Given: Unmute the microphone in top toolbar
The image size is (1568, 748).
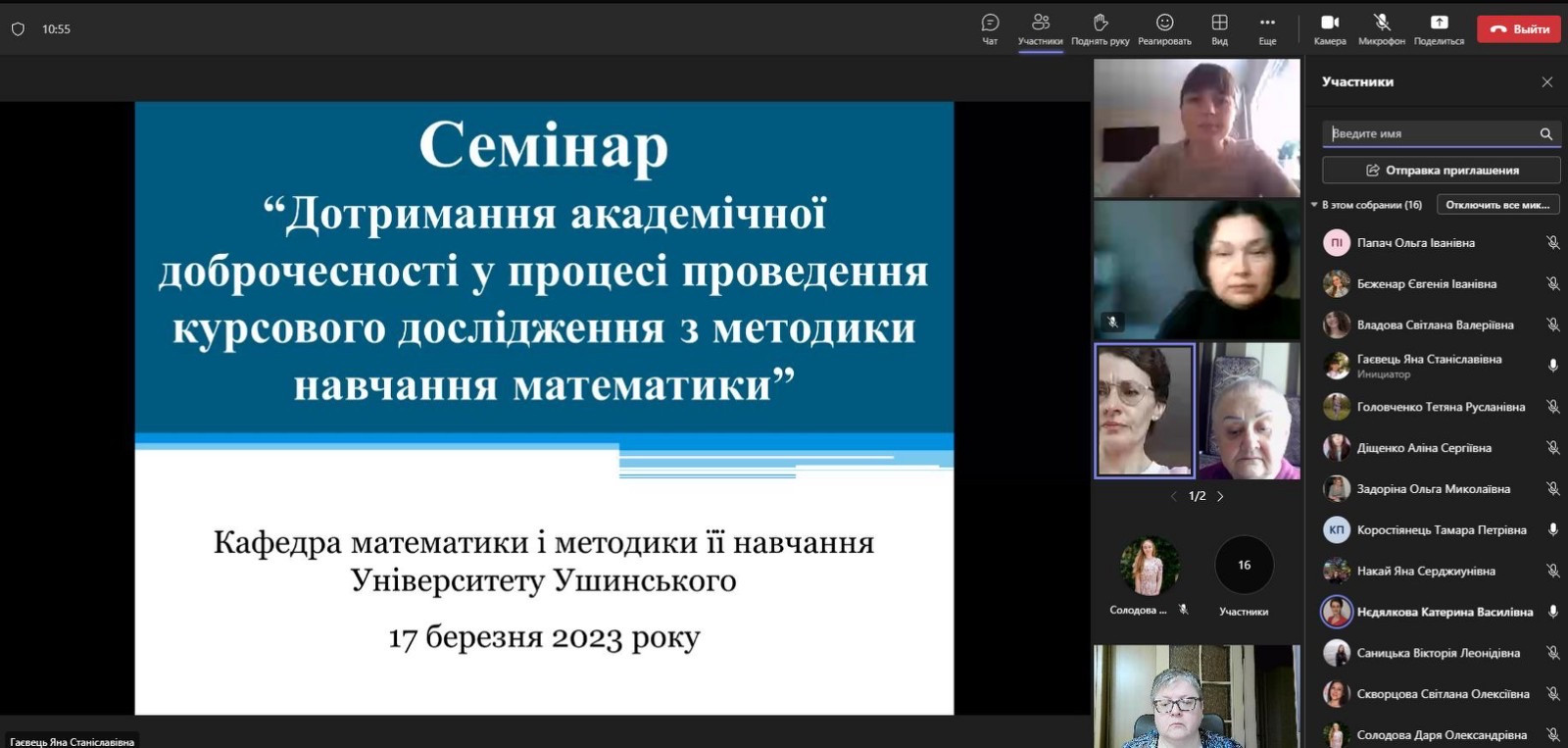Looking at the screenshot, I should 1382,24.
